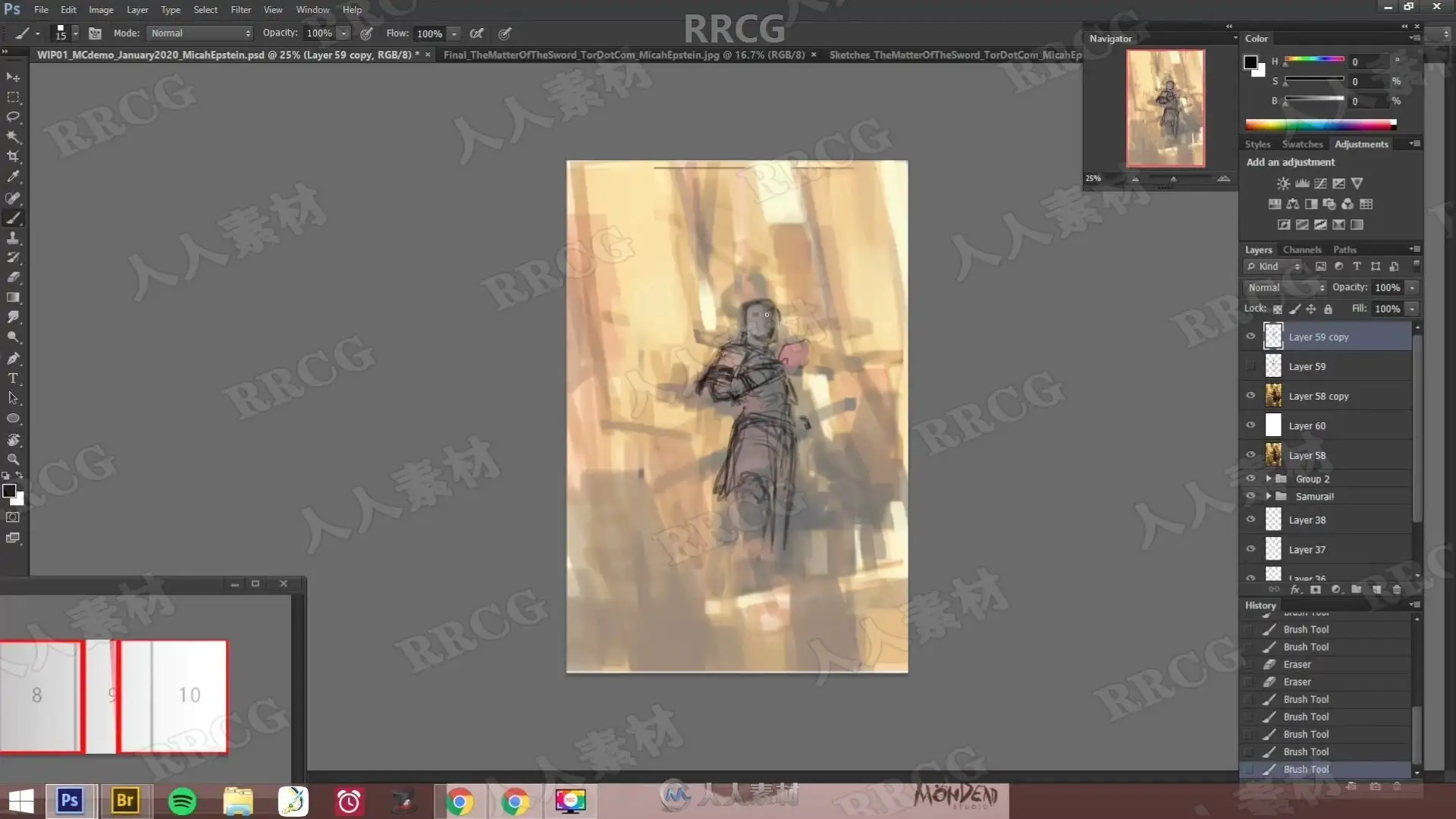1456x819 pixels.
Task: Select the Lasso tool
Action: (x=13, y=117)
